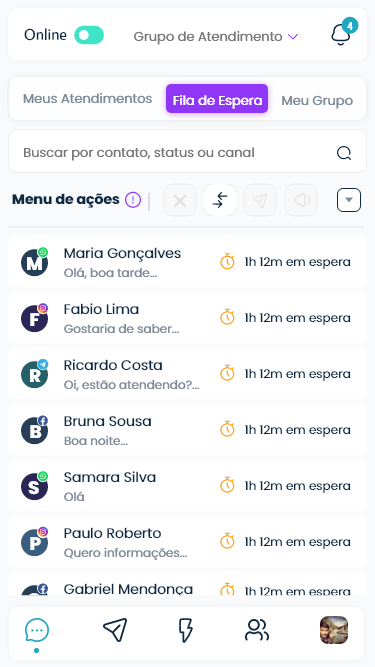Screen dimensions: 375x667
Task: Switch to Meus Atendimentos tab
Action: tap(88, 99)
